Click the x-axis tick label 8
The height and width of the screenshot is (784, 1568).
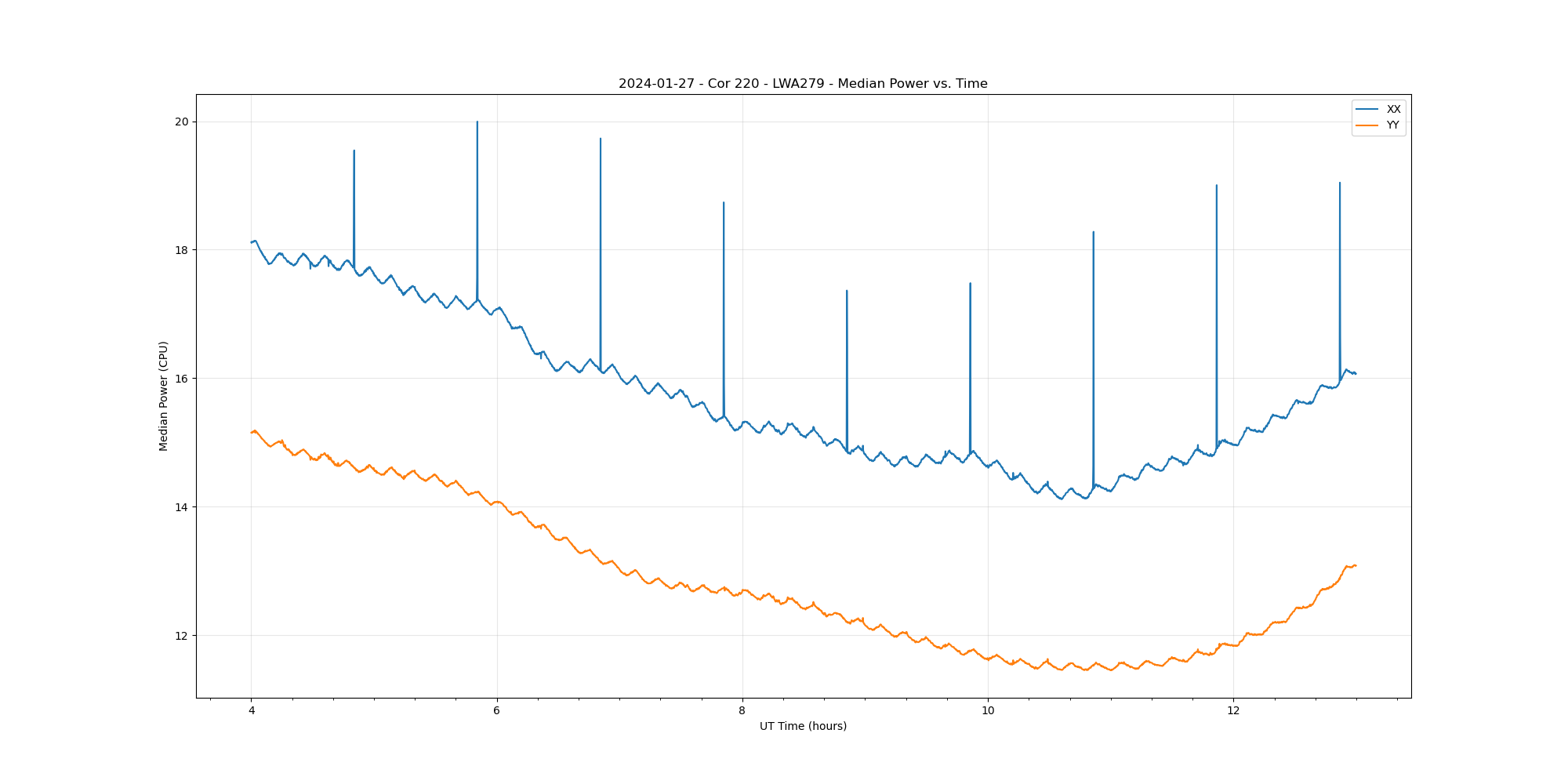tap(742, 711)
